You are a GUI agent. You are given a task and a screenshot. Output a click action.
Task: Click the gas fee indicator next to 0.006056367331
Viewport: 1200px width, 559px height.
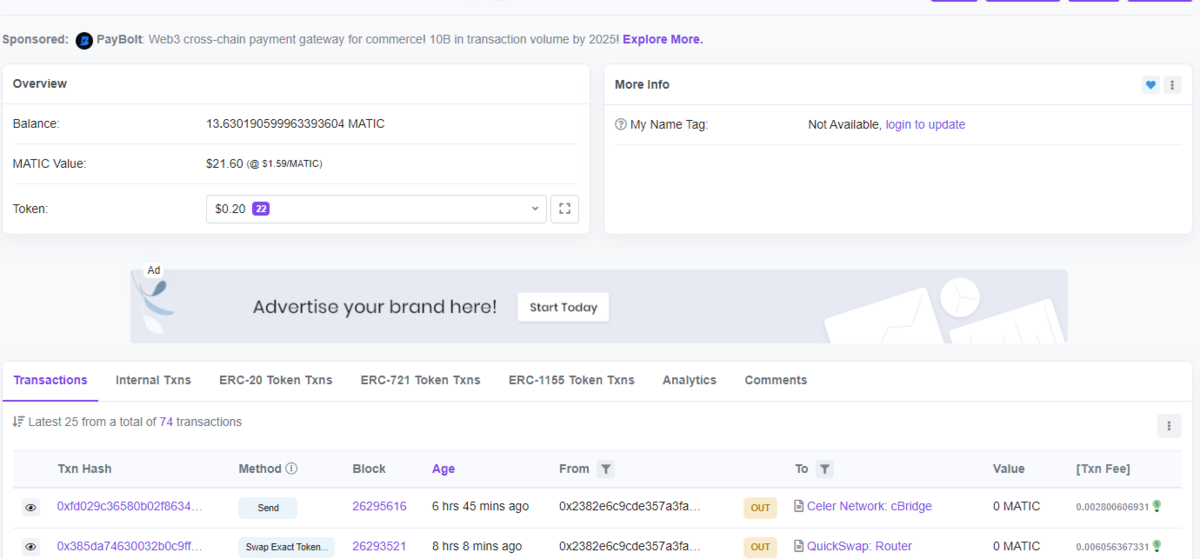[x=1157, y=545]
